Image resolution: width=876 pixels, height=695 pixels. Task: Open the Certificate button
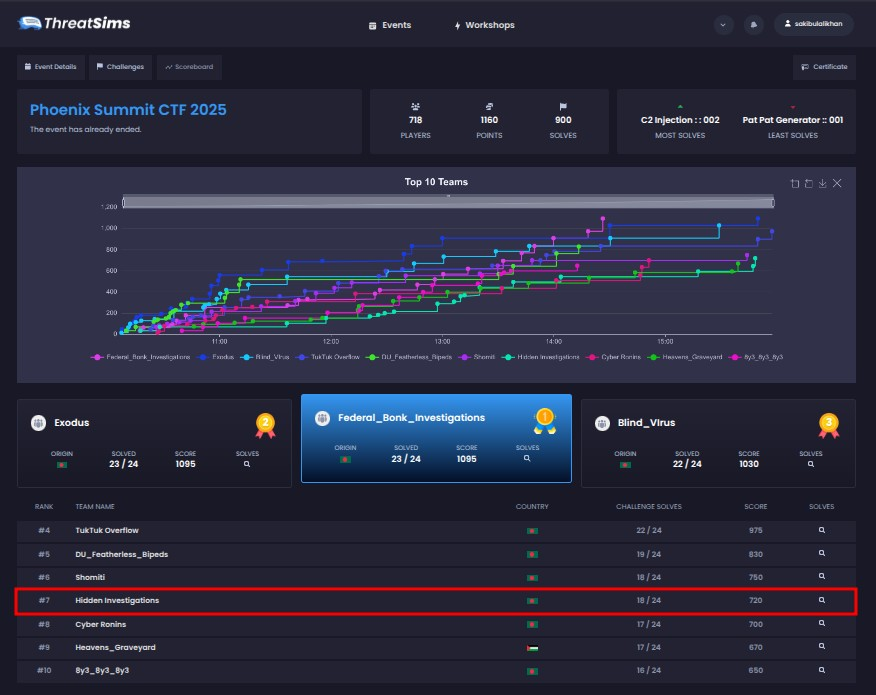(x=824, y=66)
